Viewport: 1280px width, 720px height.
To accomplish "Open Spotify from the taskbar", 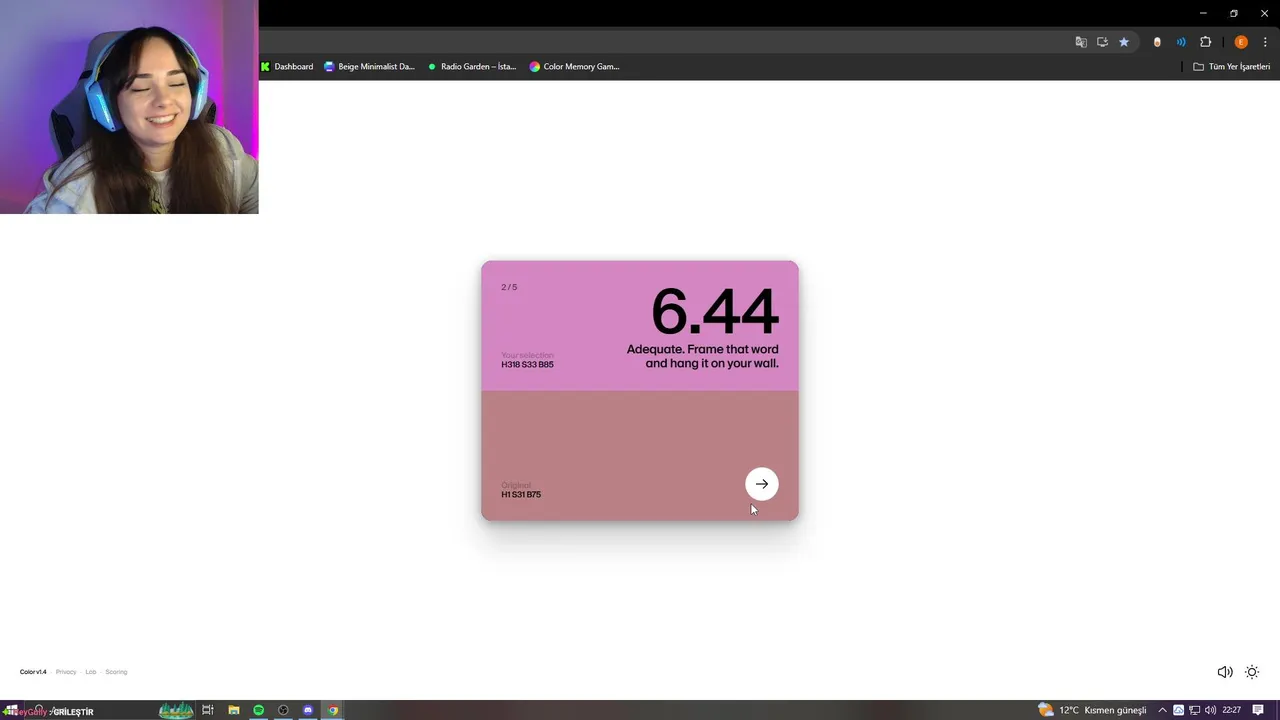I will coord(258,710).
